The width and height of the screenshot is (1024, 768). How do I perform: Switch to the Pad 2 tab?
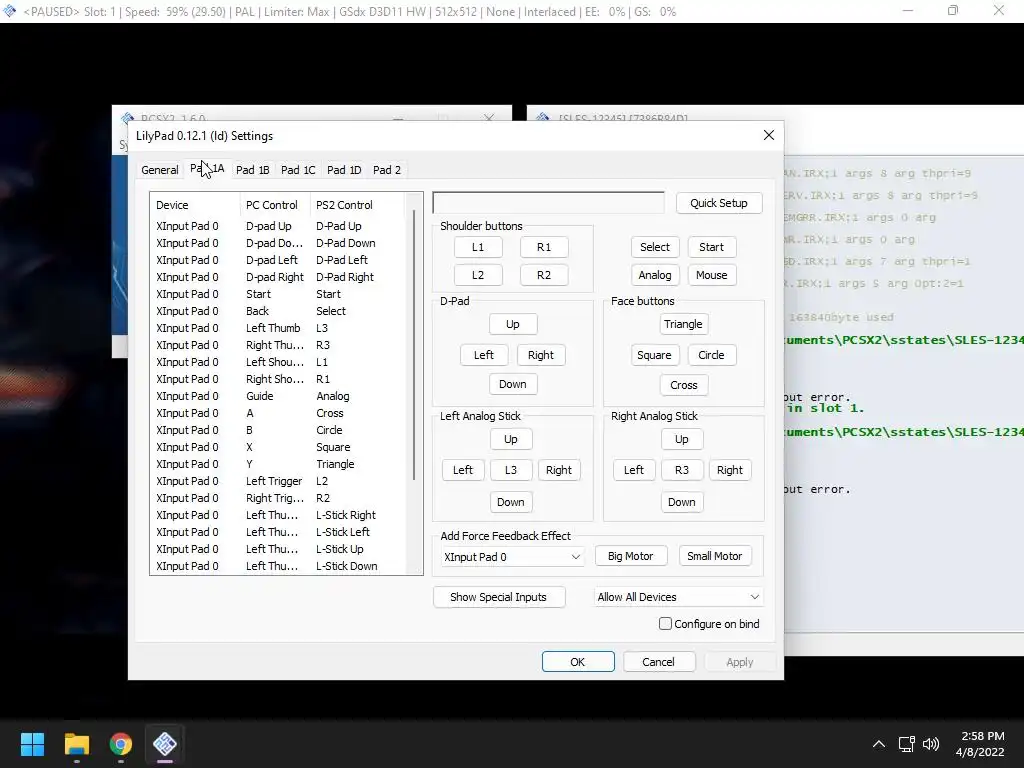[387, 170]
